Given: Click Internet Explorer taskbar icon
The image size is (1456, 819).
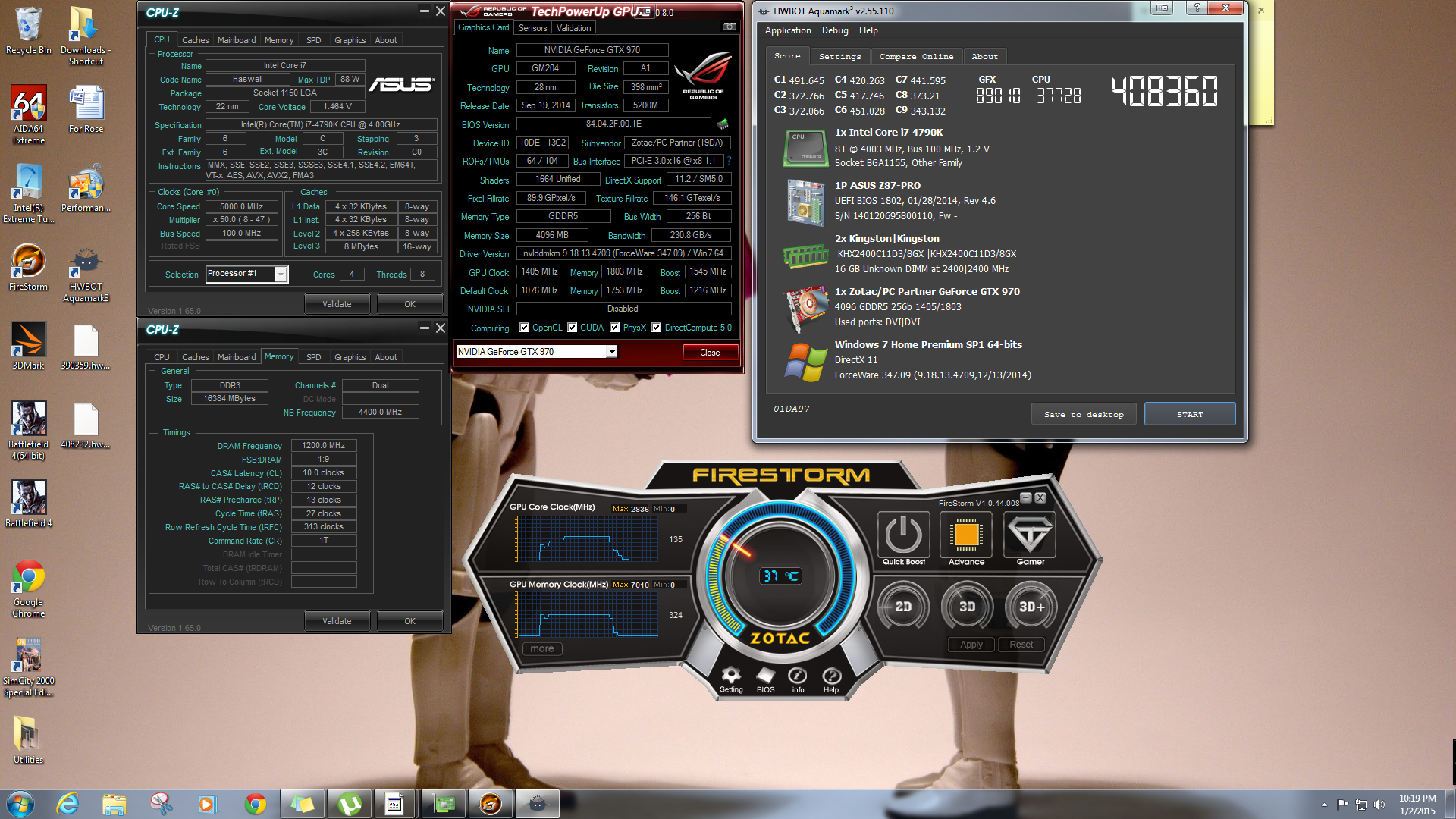Looking at the screenshot, I should tap(67, 804).
